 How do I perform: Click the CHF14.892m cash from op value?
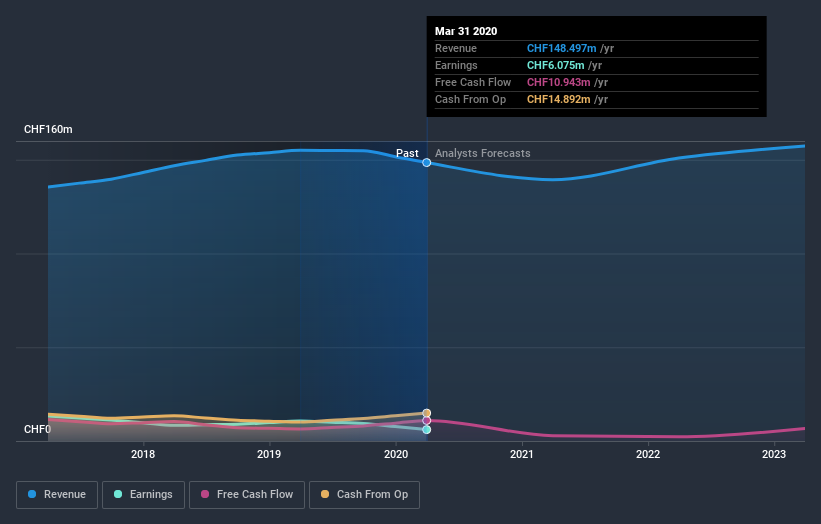click(x=559, y=99)
